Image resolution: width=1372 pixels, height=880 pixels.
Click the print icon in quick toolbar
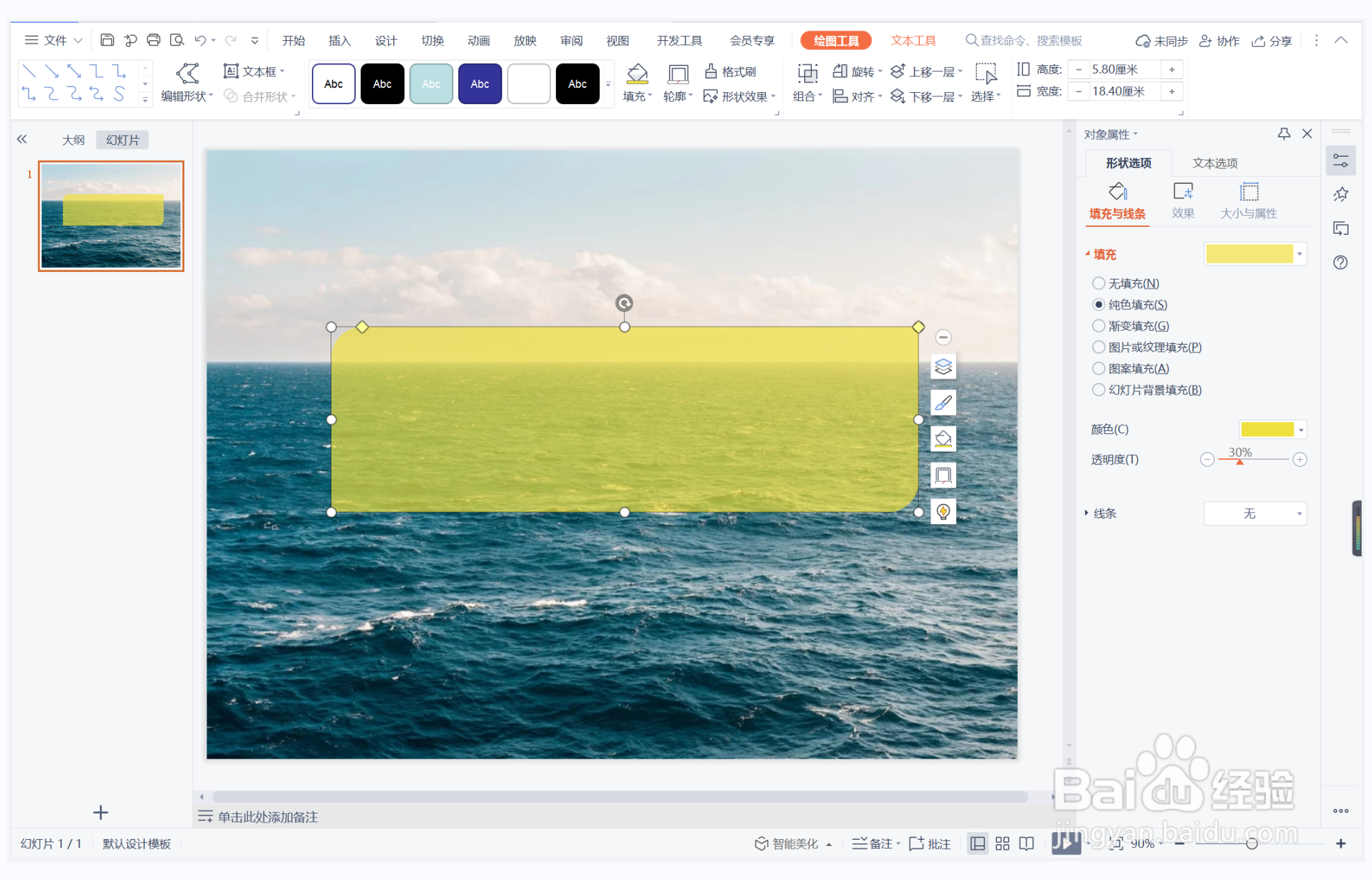153,40
